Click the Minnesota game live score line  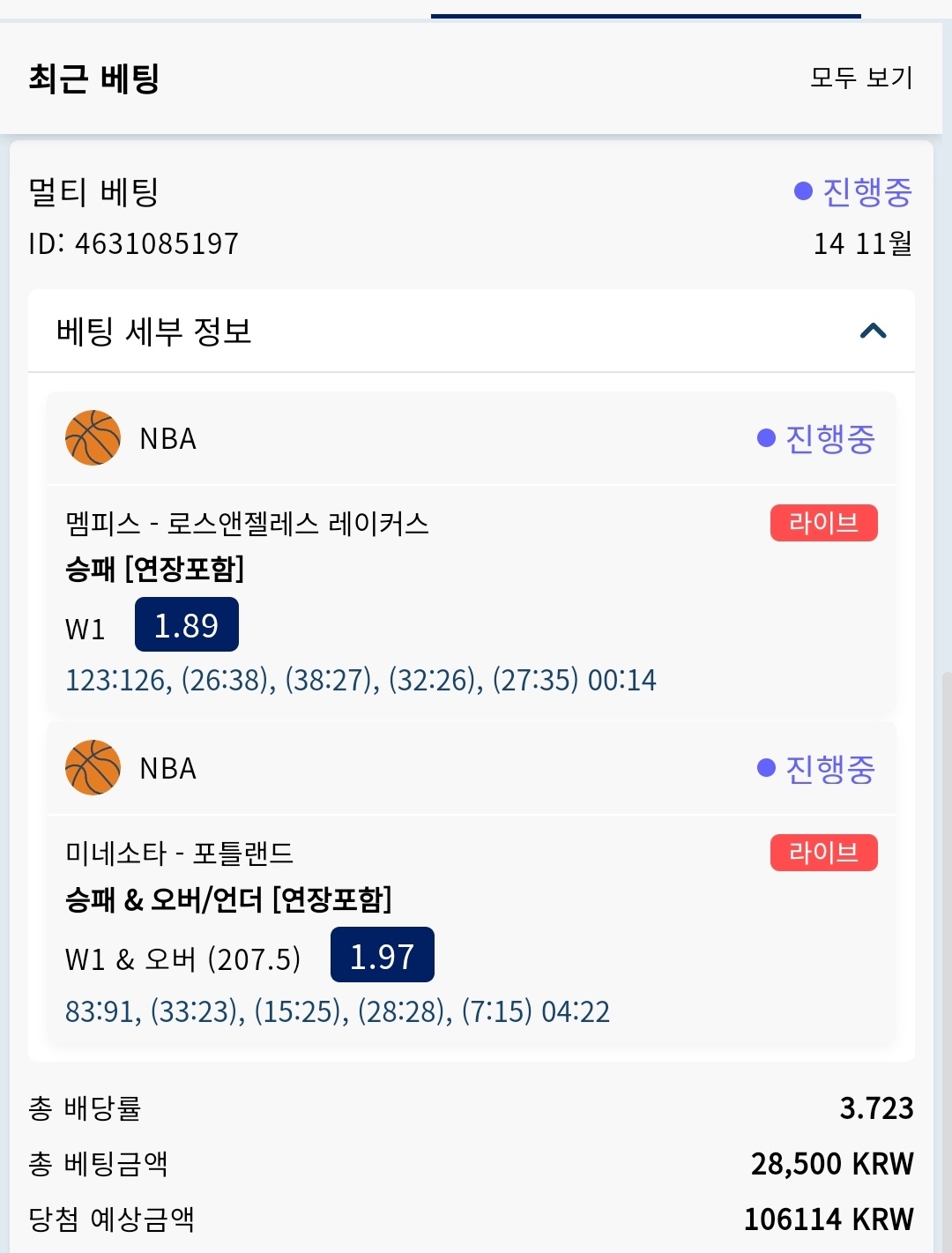pyautogui.click(x=338, y=1011)
